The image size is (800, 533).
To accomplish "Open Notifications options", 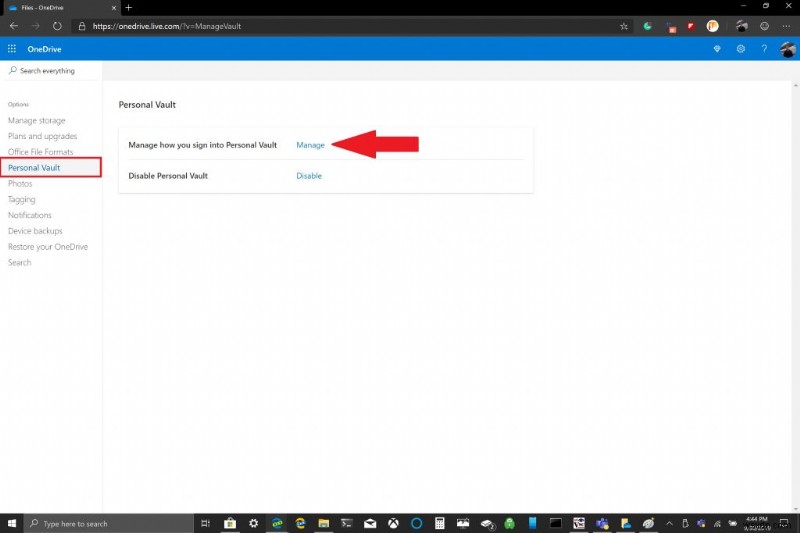I will (30, 215).
